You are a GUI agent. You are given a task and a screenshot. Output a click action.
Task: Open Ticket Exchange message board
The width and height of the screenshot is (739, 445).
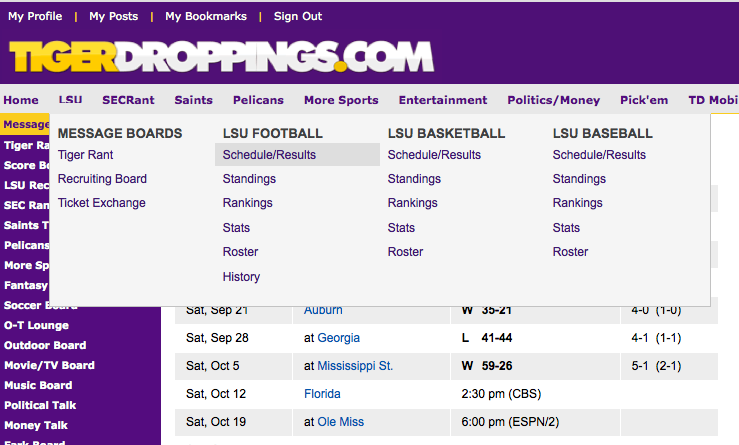coord(102,203)
